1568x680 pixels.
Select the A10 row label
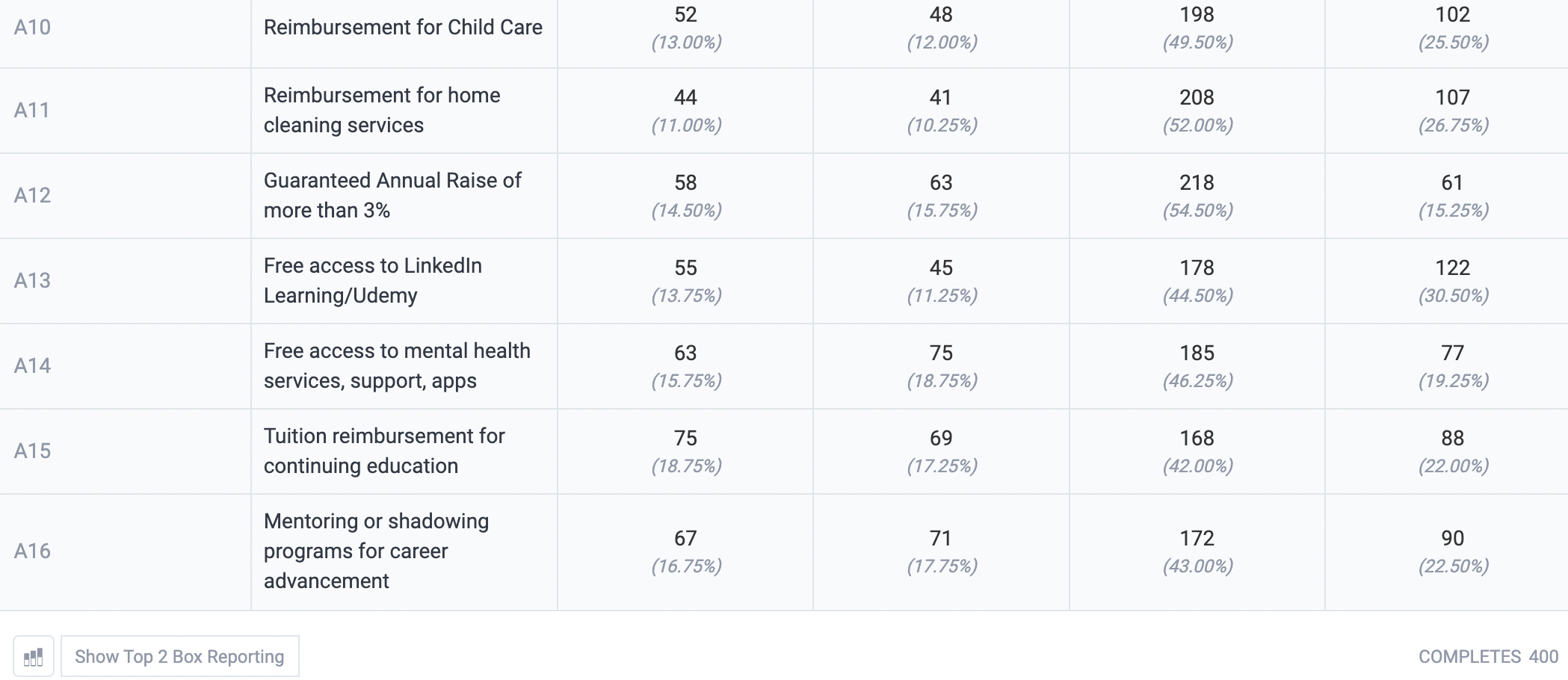coord(32,28)
